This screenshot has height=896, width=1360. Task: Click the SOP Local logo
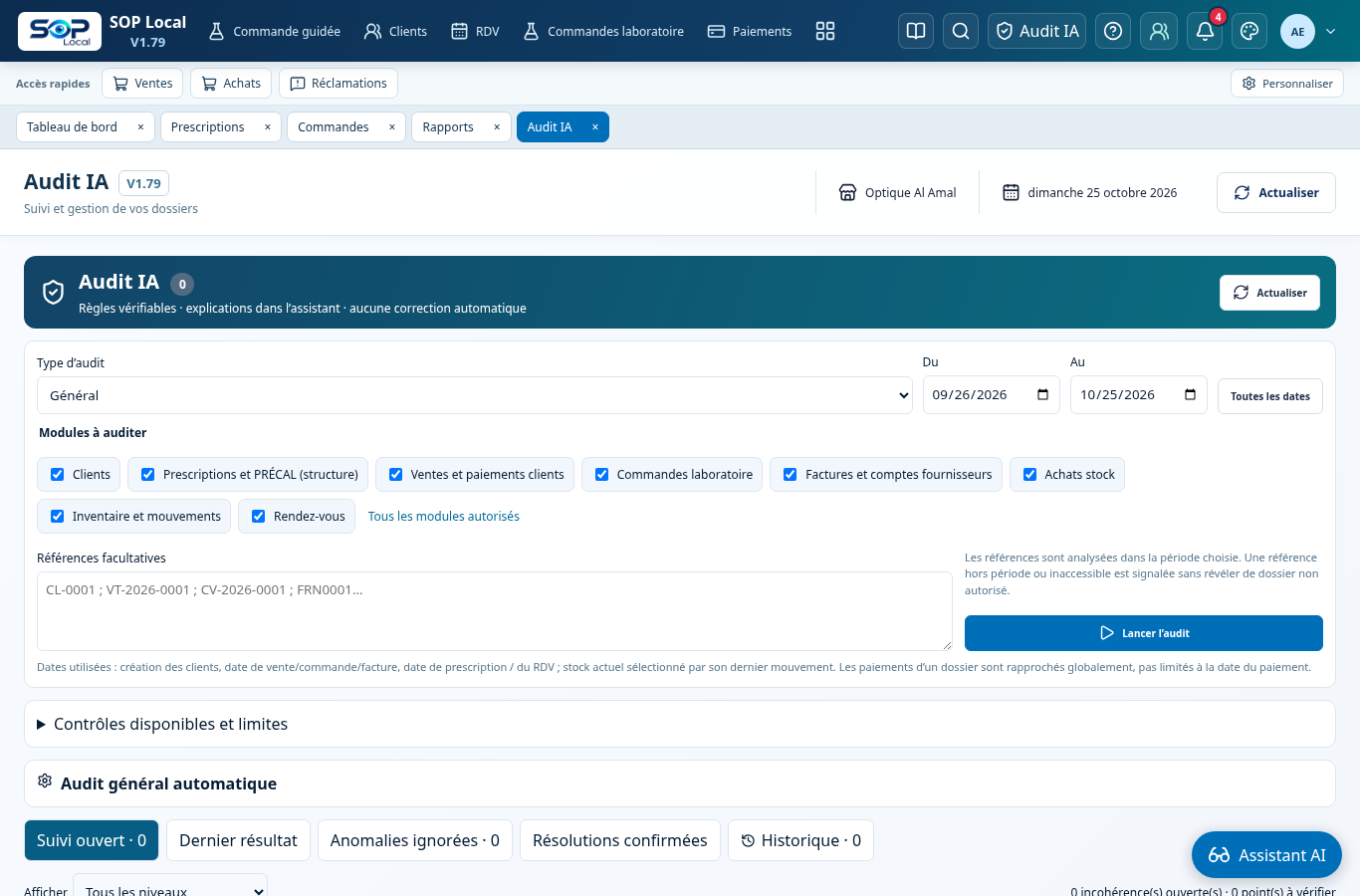click(x=60, y=31)
